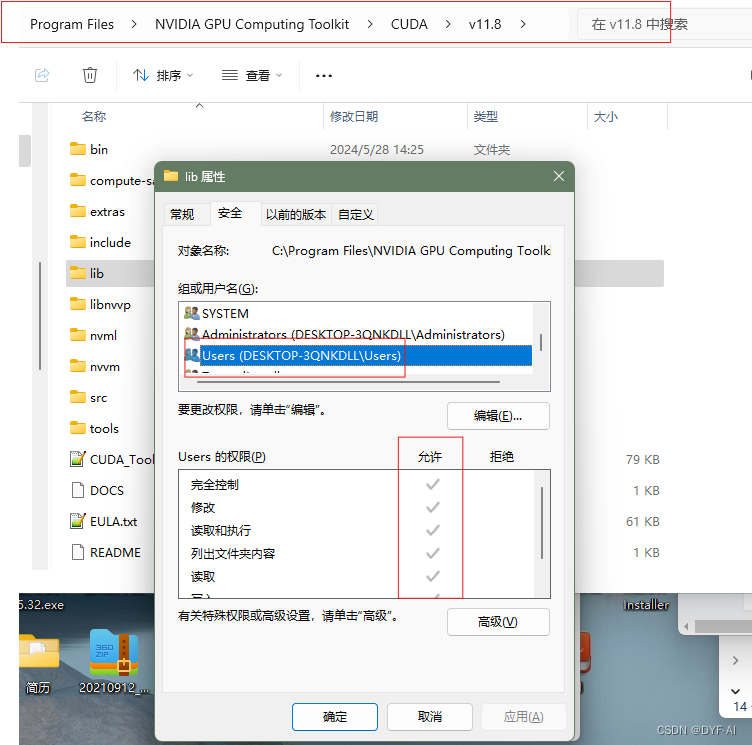Sort by 名称 column header

coord(94,117)
